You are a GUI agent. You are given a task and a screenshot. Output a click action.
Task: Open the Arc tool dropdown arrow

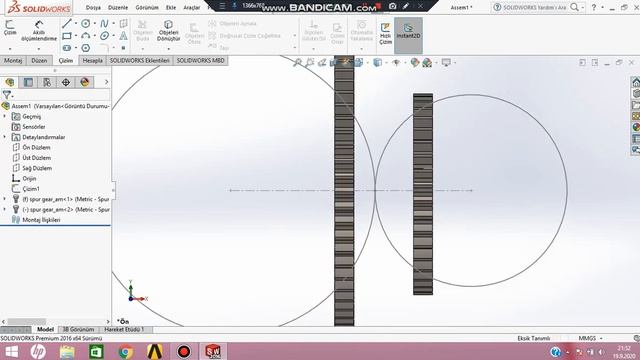[94, 36]
